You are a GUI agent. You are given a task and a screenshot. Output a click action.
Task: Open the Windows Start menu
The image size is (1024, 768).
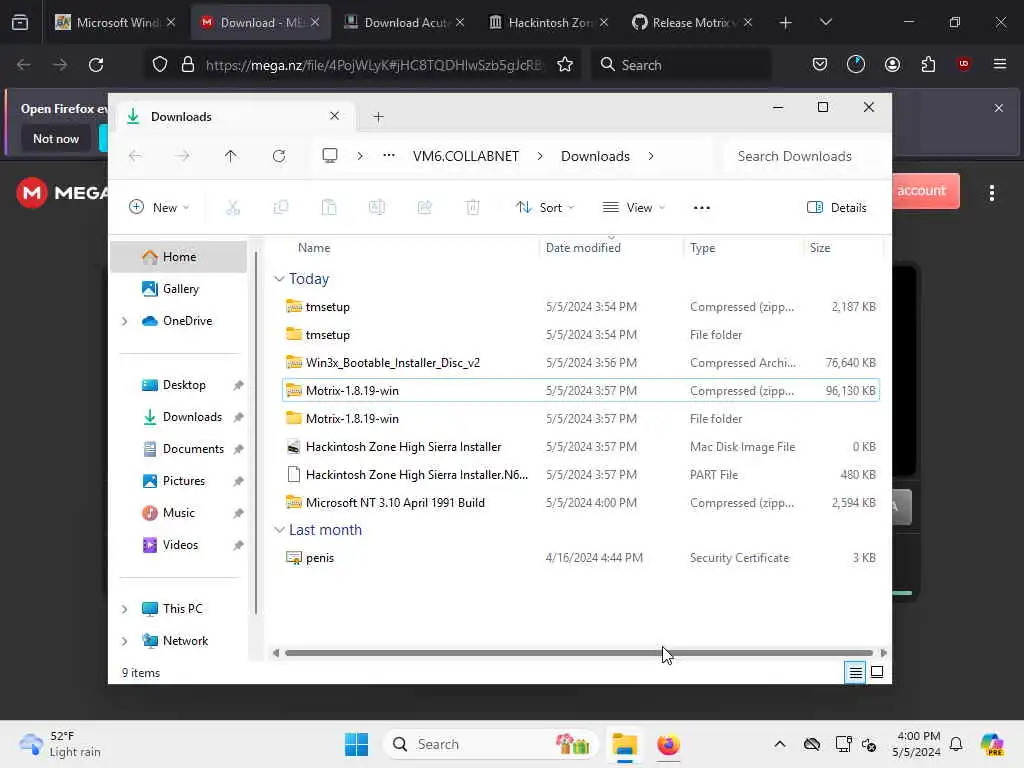(x=357, y=744)
